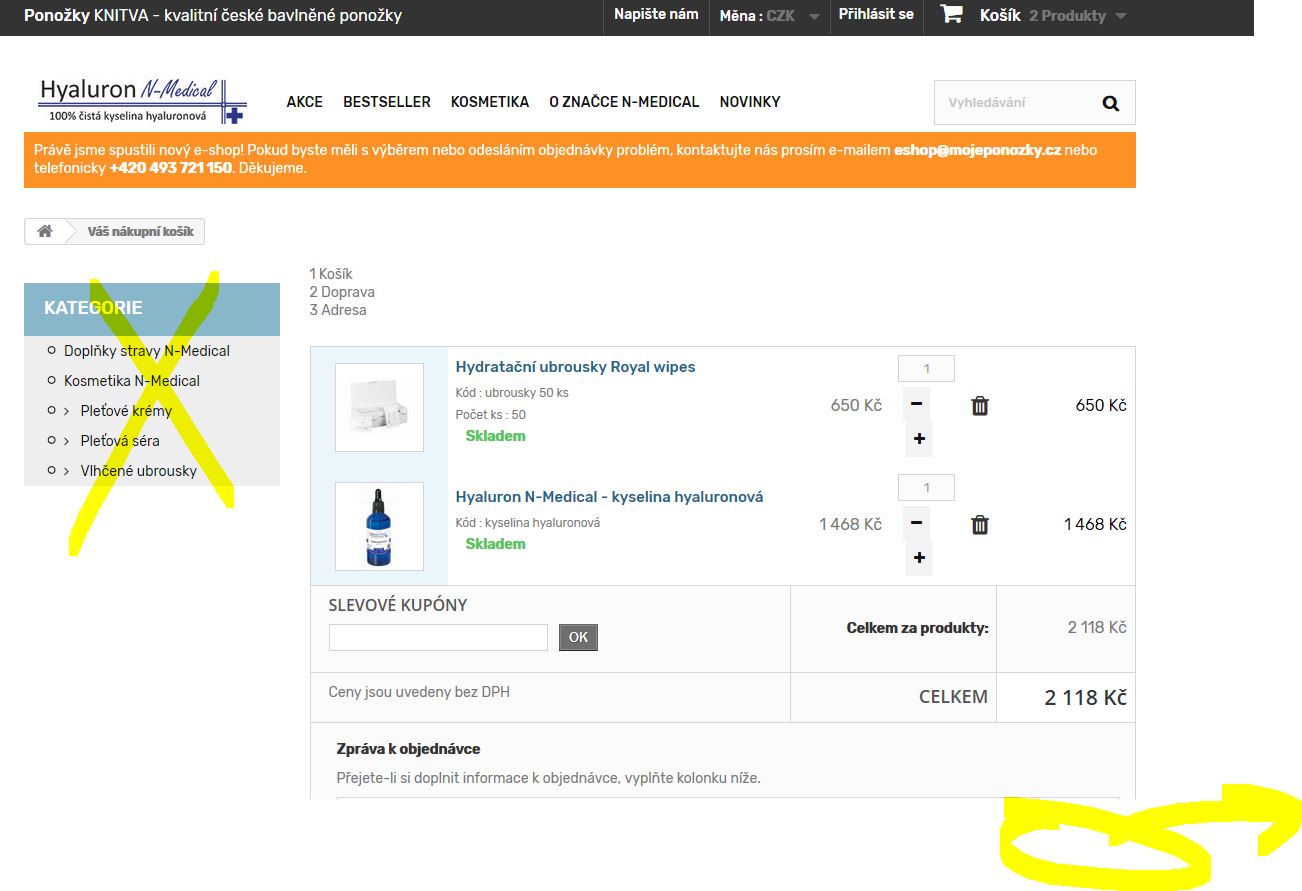Click the search magnifier icon
Image resolution: width=1302 pixels, height=891 pixels.
pyautogui.click(x=1110, y=103)
